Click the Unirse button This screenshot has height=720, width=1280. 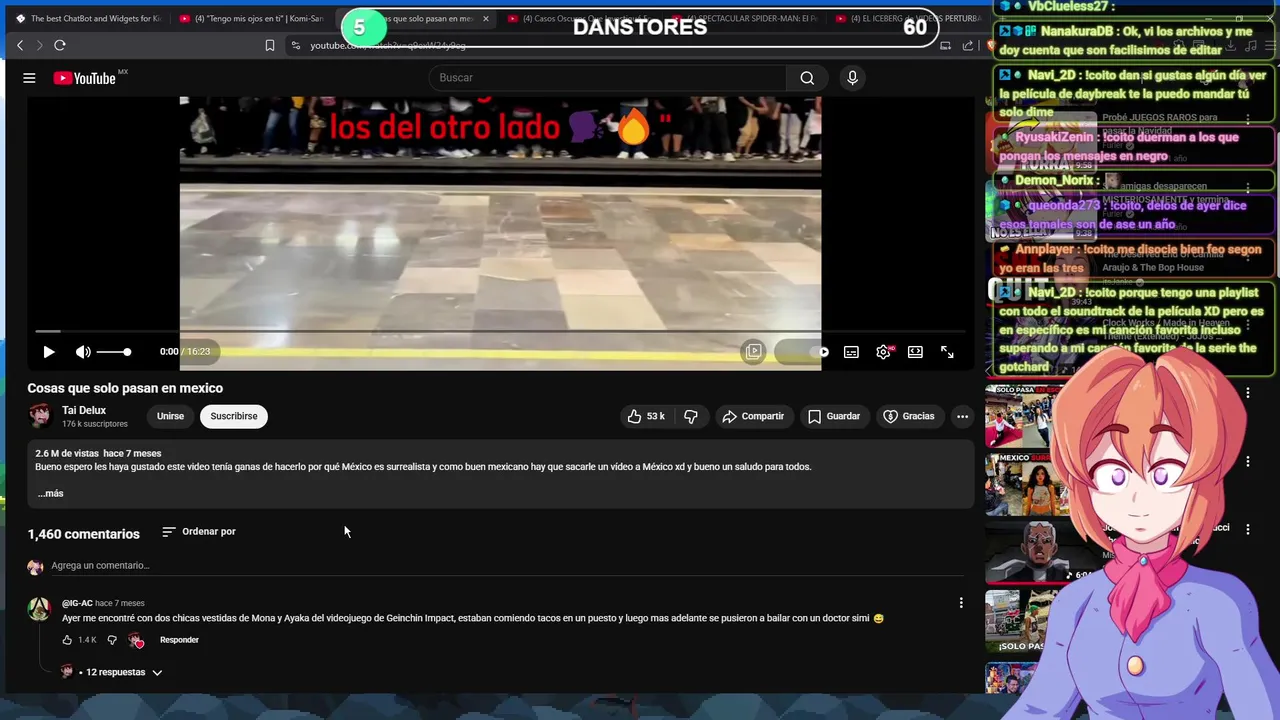point(170,416)
